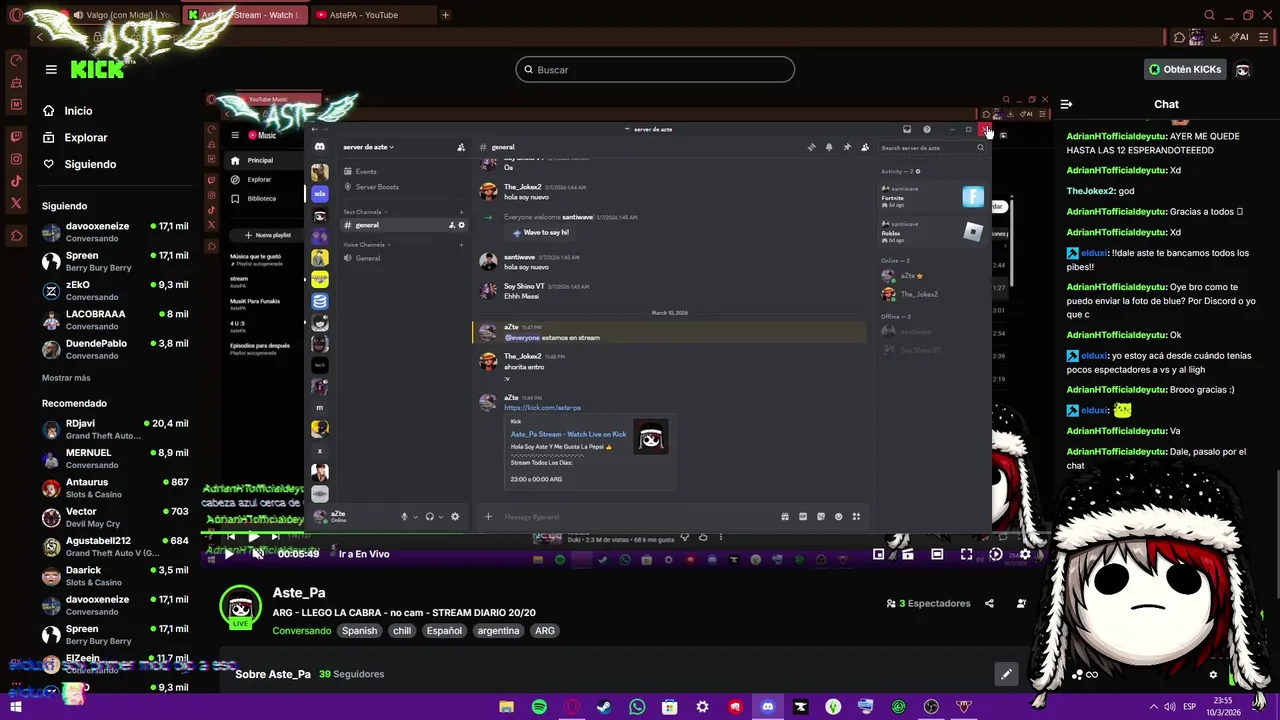Open Siguiendo in Kick sidebar
Viewport: 1280px width, 720px height.
click(x=90, y=164)
